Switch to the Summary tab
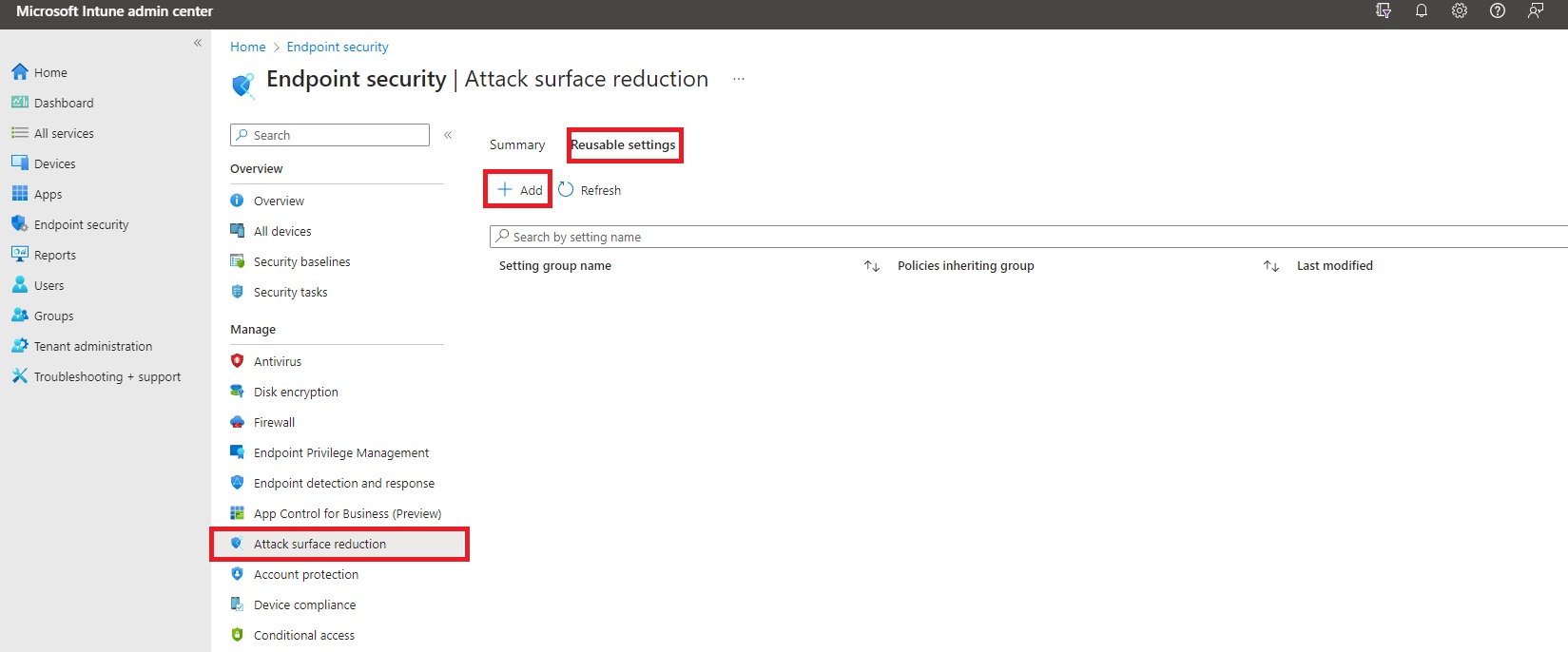Screen dimensions: 1568x652 point(517,144)
